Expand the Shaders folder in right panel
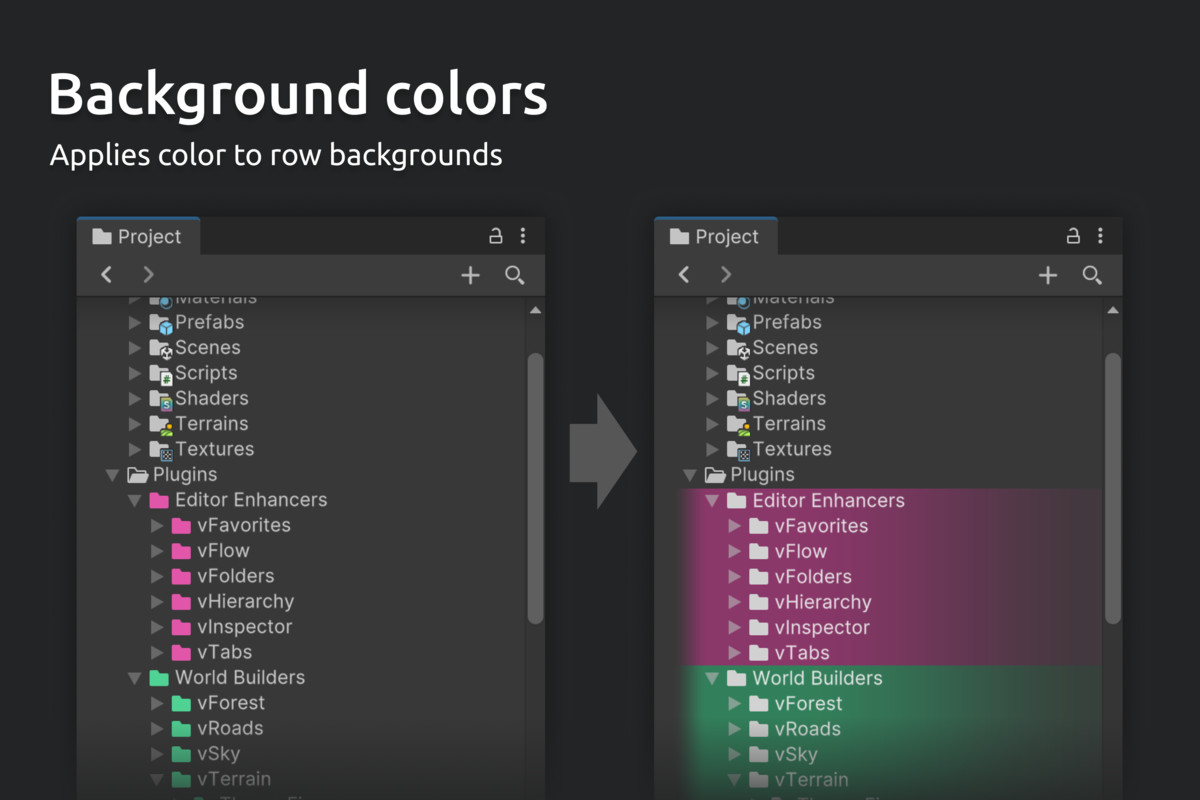1200x800 pixels. point(712,399)
